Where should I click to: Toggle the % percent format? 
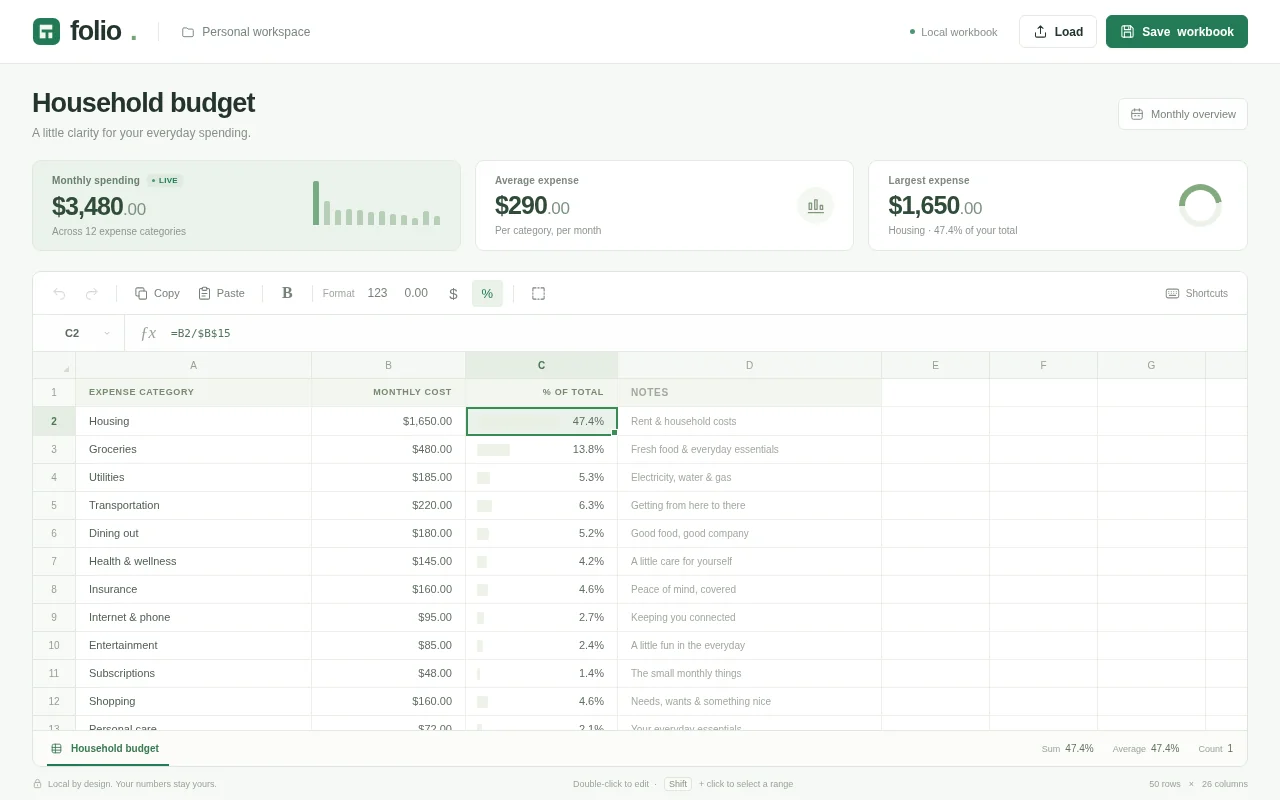click(487, 293)
